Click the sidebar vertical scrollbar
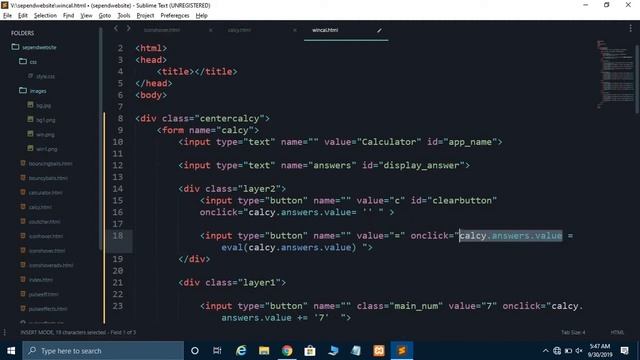The width and height of the screenshot is (640, 360). coord(100,139)
